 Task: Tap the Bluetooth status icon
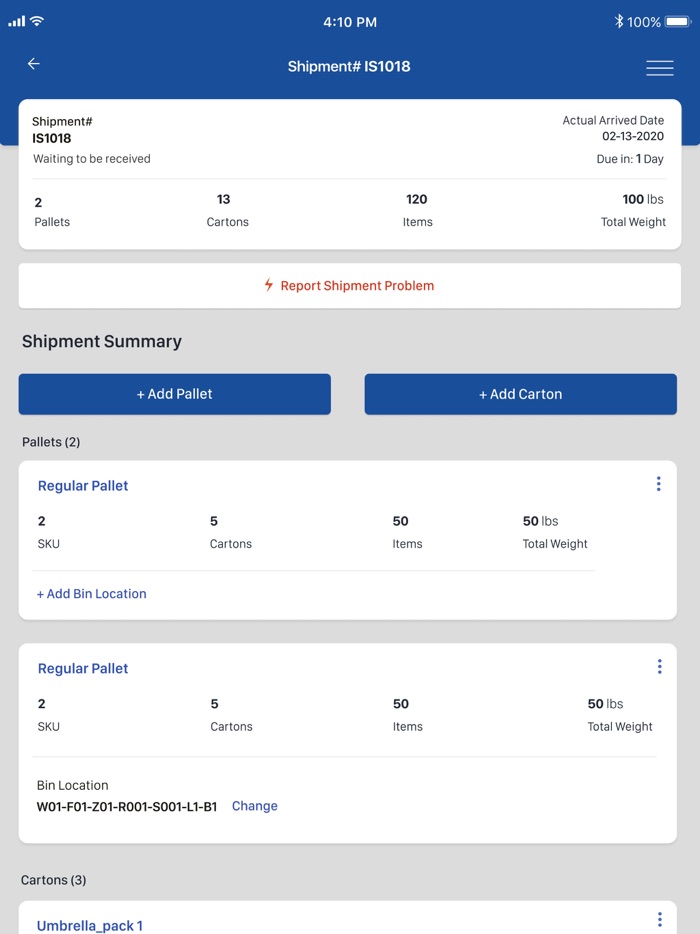point(619,21)
